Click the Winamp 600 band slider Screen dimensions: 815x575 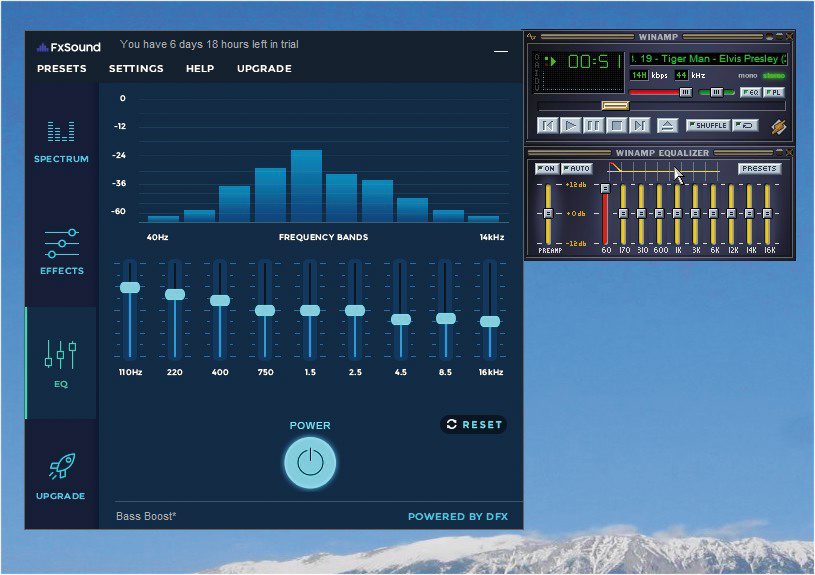pyautogui.click(x=659, y=214)
